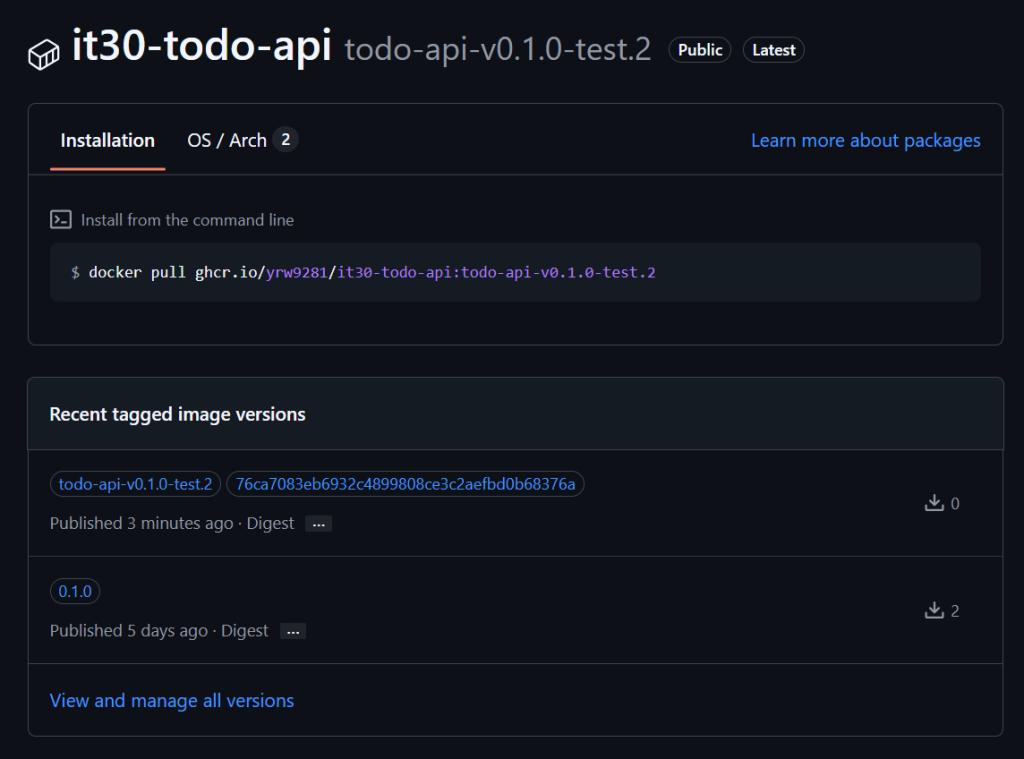Click yrw9281 in the docker pull command
The height and width of the screenshot is (759, 1024).
click(x=296, y=272)
